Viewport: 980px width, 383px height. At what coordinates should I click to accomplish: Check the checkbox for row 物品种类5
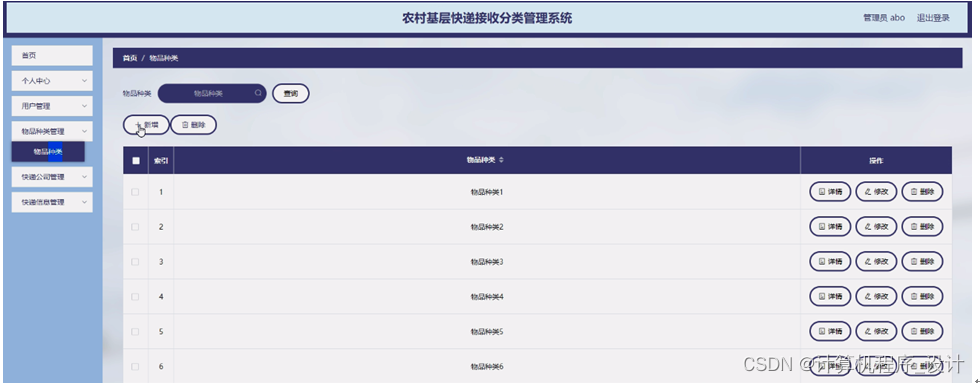pyautogui.click(x=135, y=332)
